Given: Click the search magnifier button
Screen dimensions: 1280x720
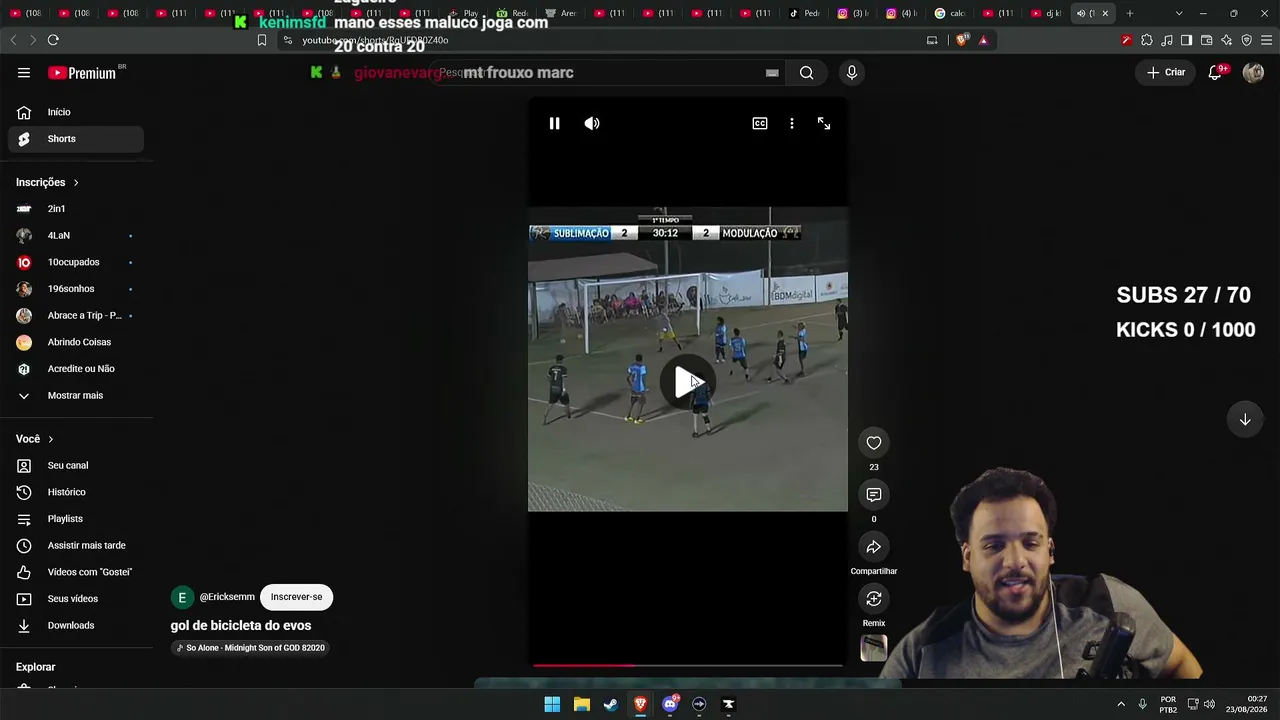Looking at the screenshot, I should (x=806, y=73).
